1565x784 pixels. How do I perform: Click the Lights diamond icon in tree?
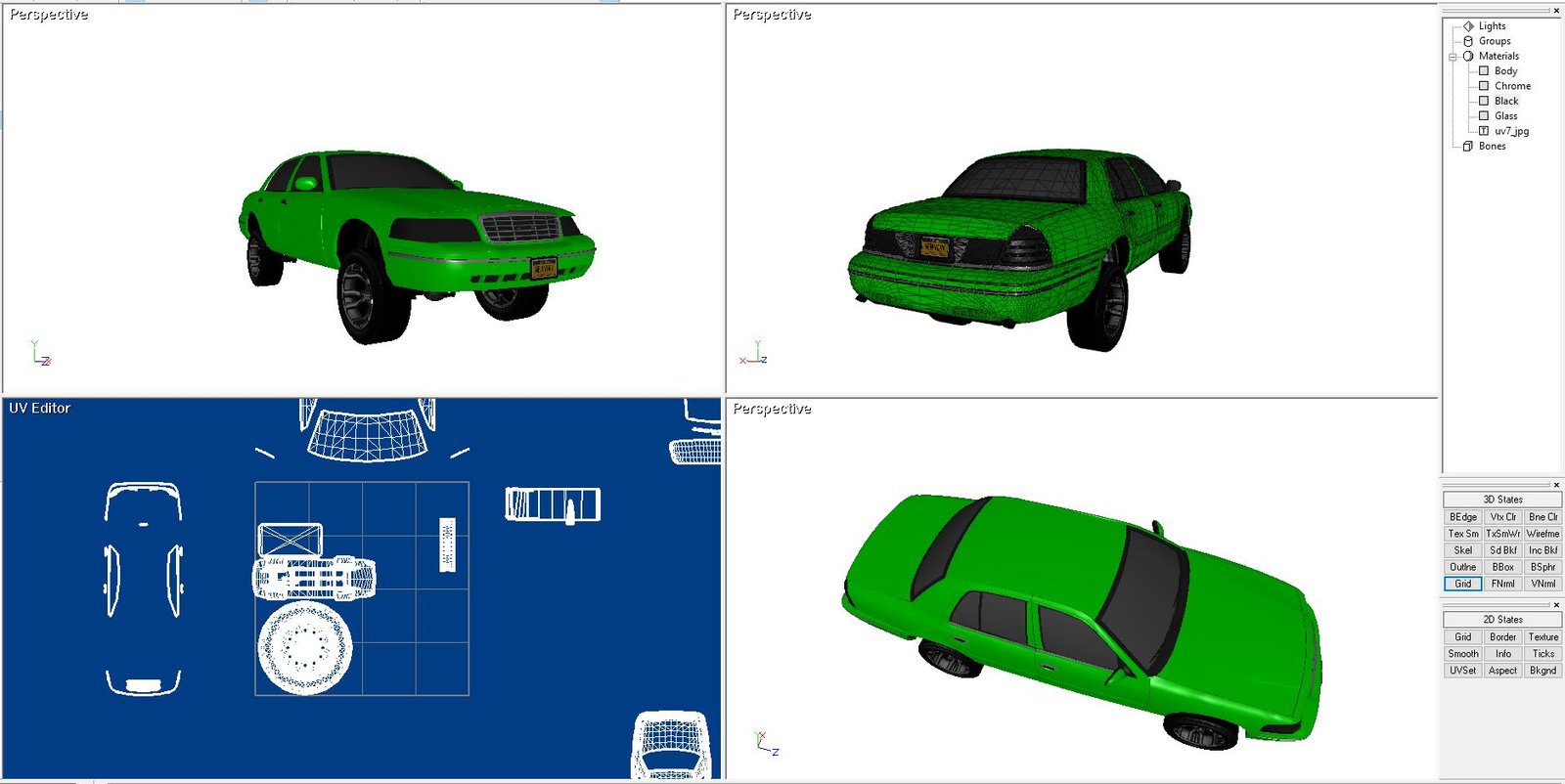[x=1468, y=26]
